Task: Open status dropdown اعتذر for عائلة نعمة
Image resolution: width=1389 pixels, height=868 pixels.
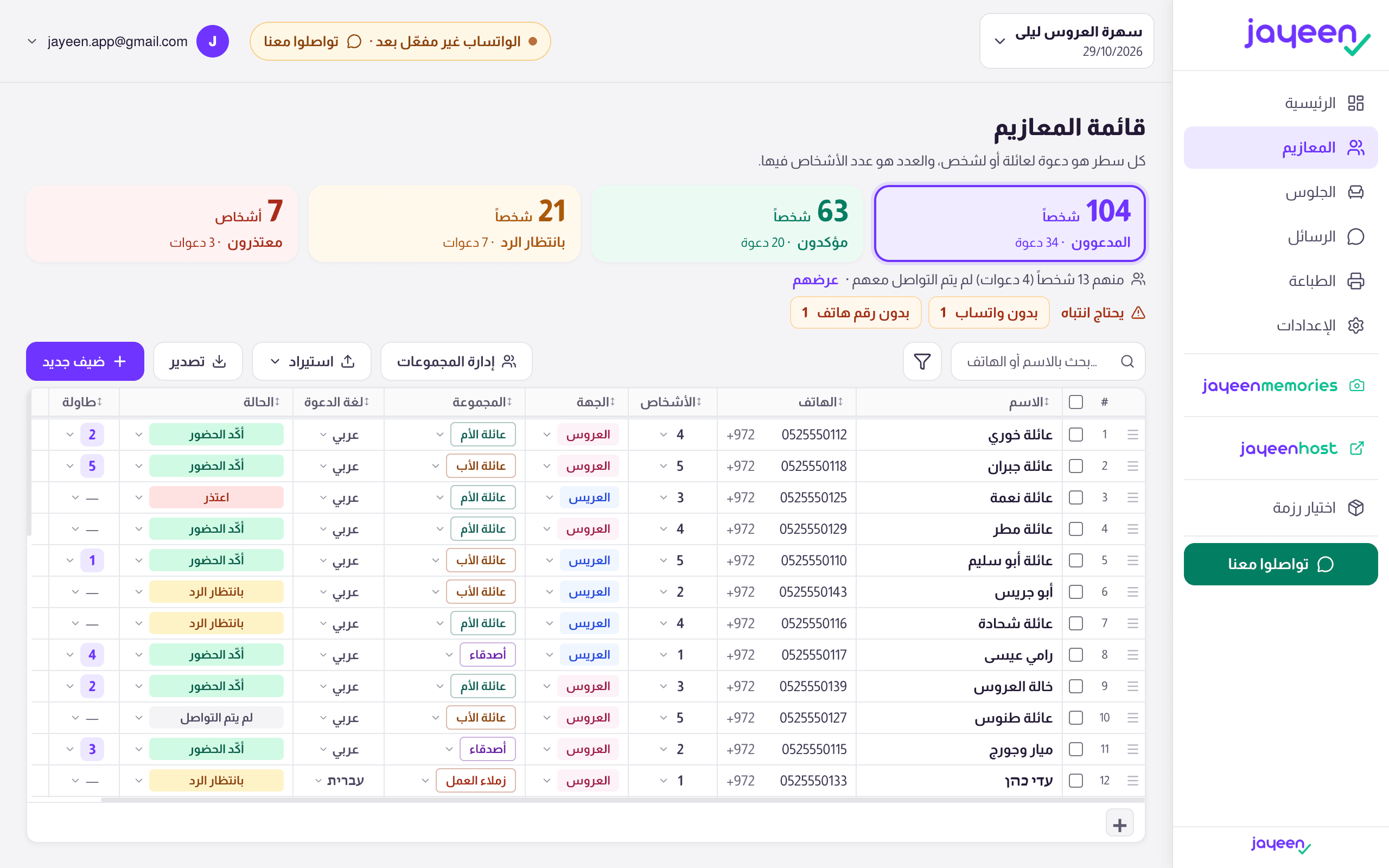Action: click(x=208, y=497)
